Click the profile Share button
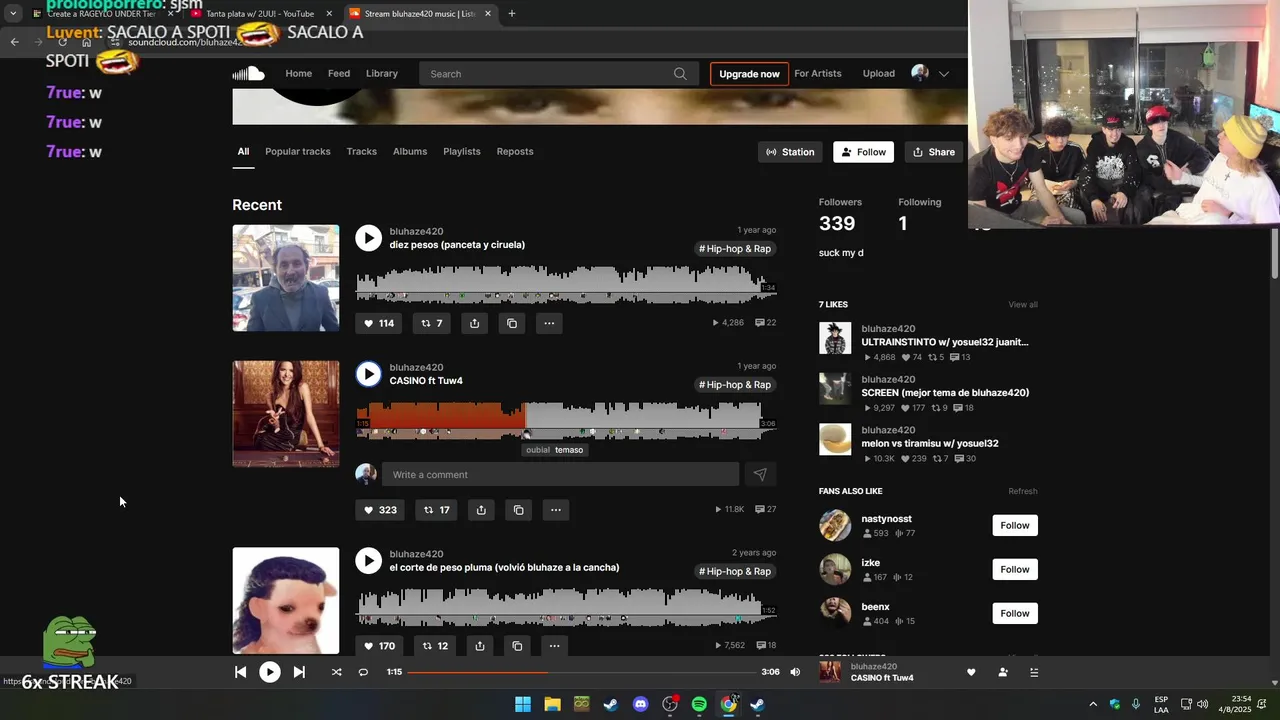The image size is (1280, 720). (x=934, y=152)
